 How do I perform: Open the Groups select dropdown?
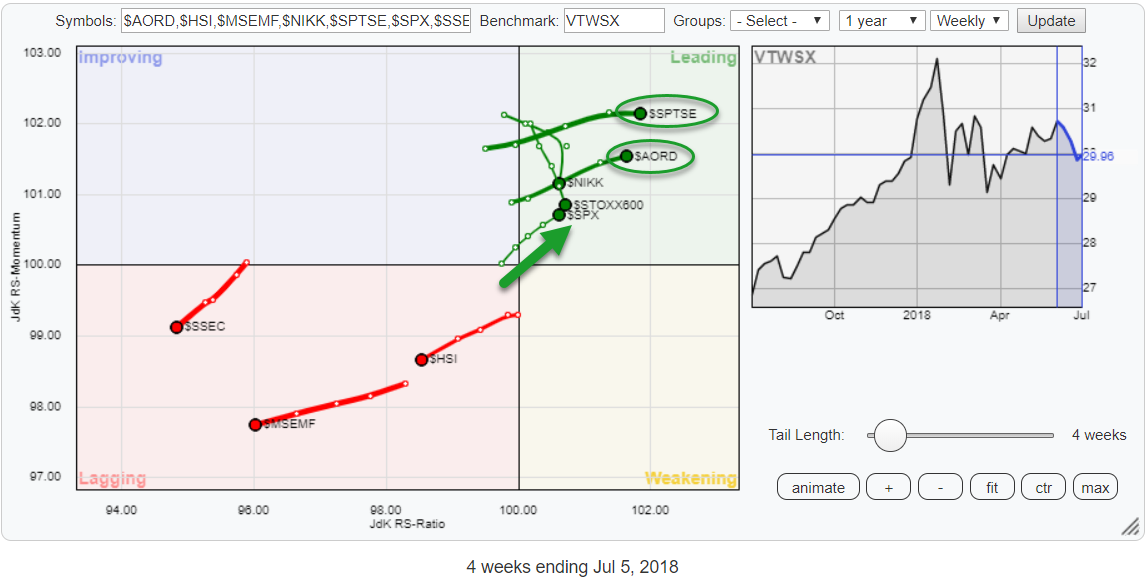[x=780, y=20]
